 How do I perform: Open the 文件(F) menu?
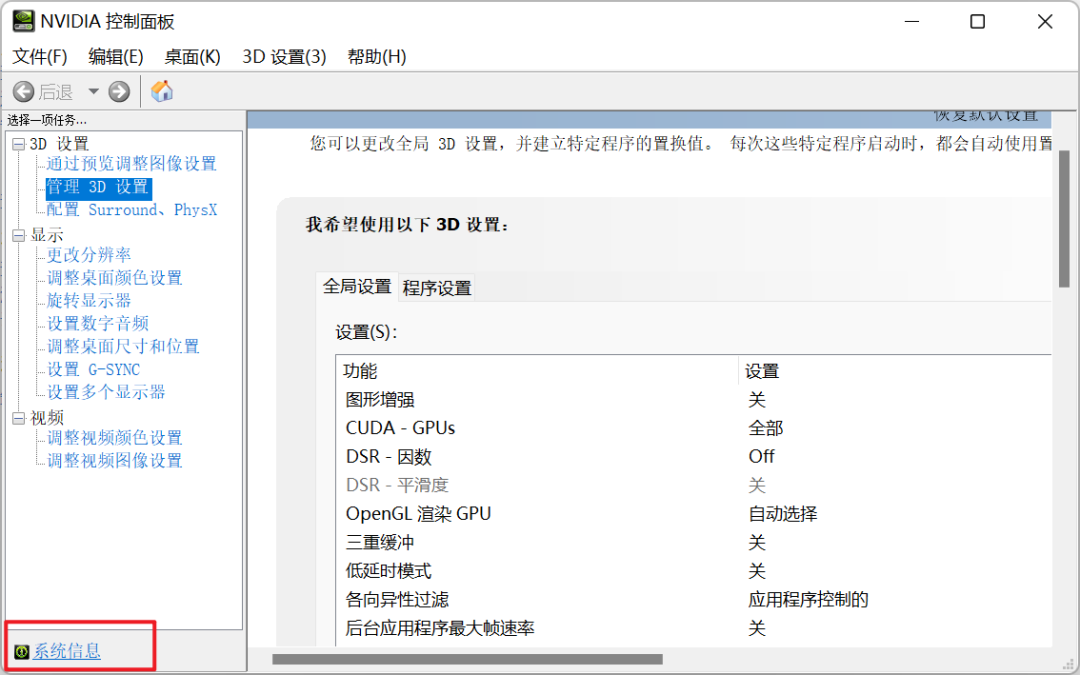[x=40, y=56]
